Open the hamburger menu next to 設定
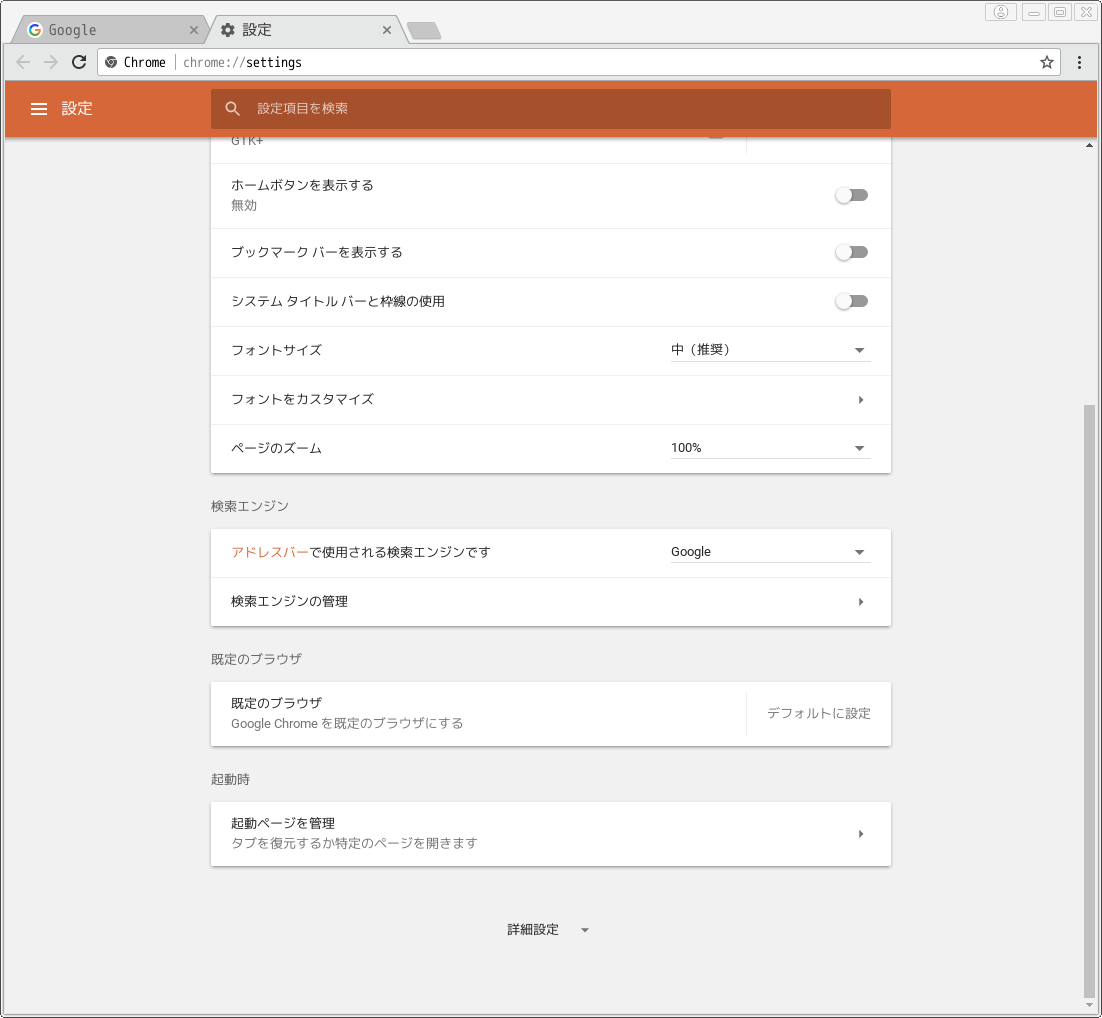Viewport: 1102px width, 1018px height. click(39, 109)
